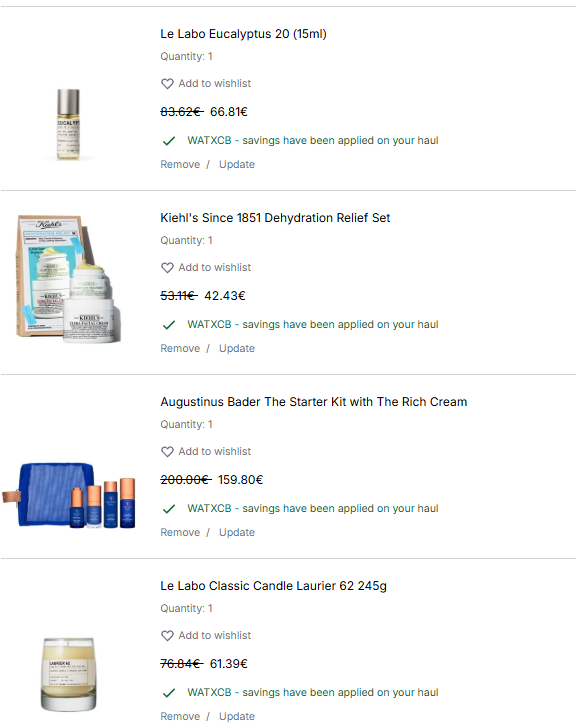This screenshot has height=728, width=576.
Task: Remove Kiehl's Dehydration Relief Set
Action: 180,348
